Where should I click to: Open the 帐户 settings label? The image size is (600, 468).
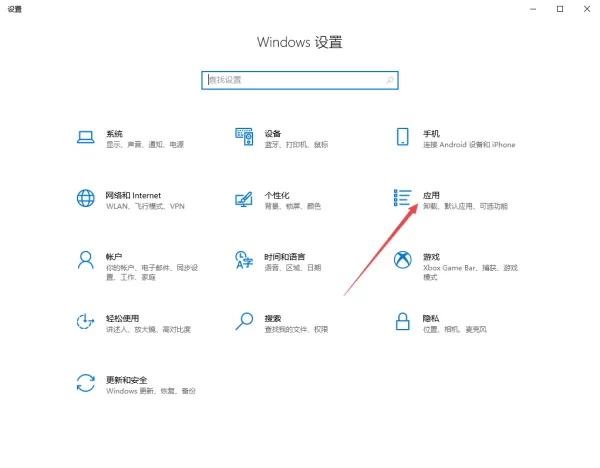tap(114, 257)
